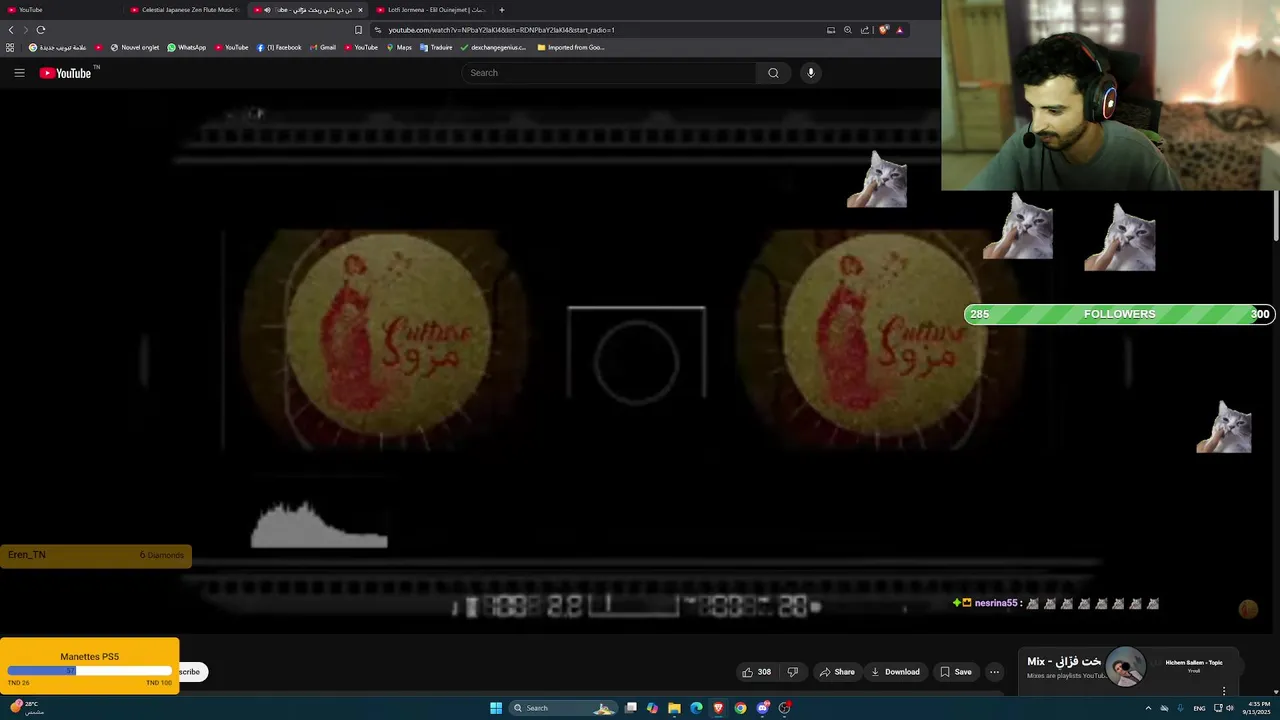Focus the YouTube search input field
The height and width of the screenshot is (720, 1280).
pyautogui.click(x=610, y=73)
